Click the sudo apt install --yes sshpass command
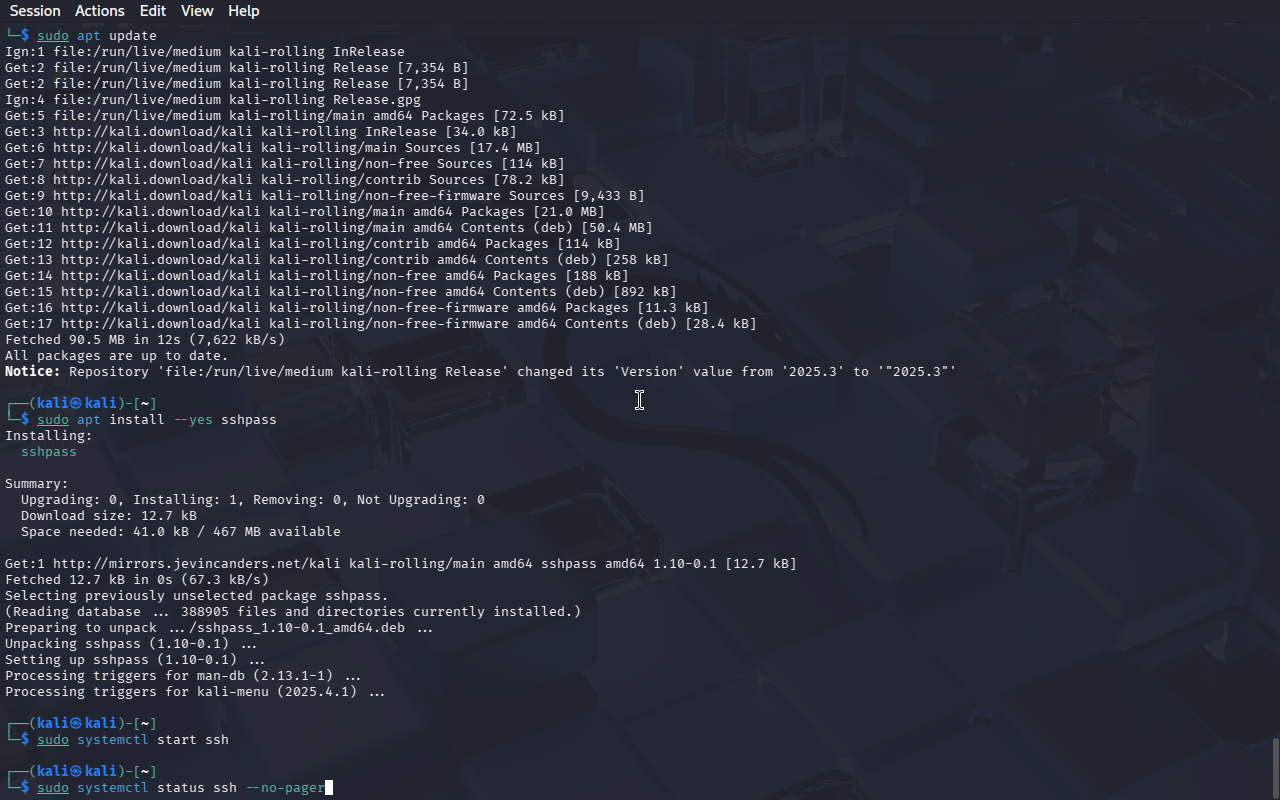This screenshot has height=800, width=1280. point(157,420)
